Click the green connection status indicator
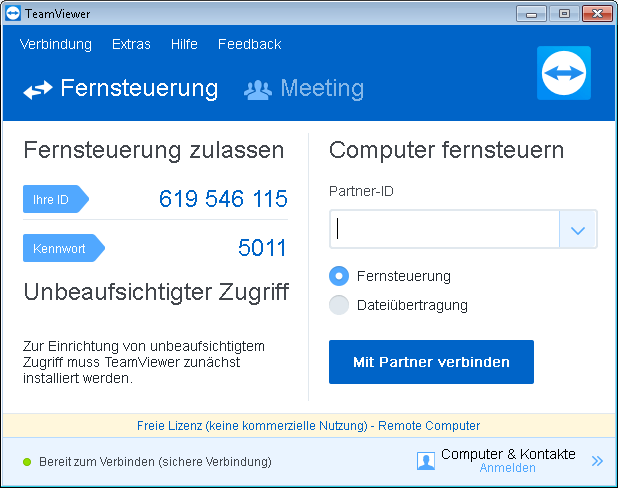The height and width of the screenshot is (488, 618). point(27,462)
